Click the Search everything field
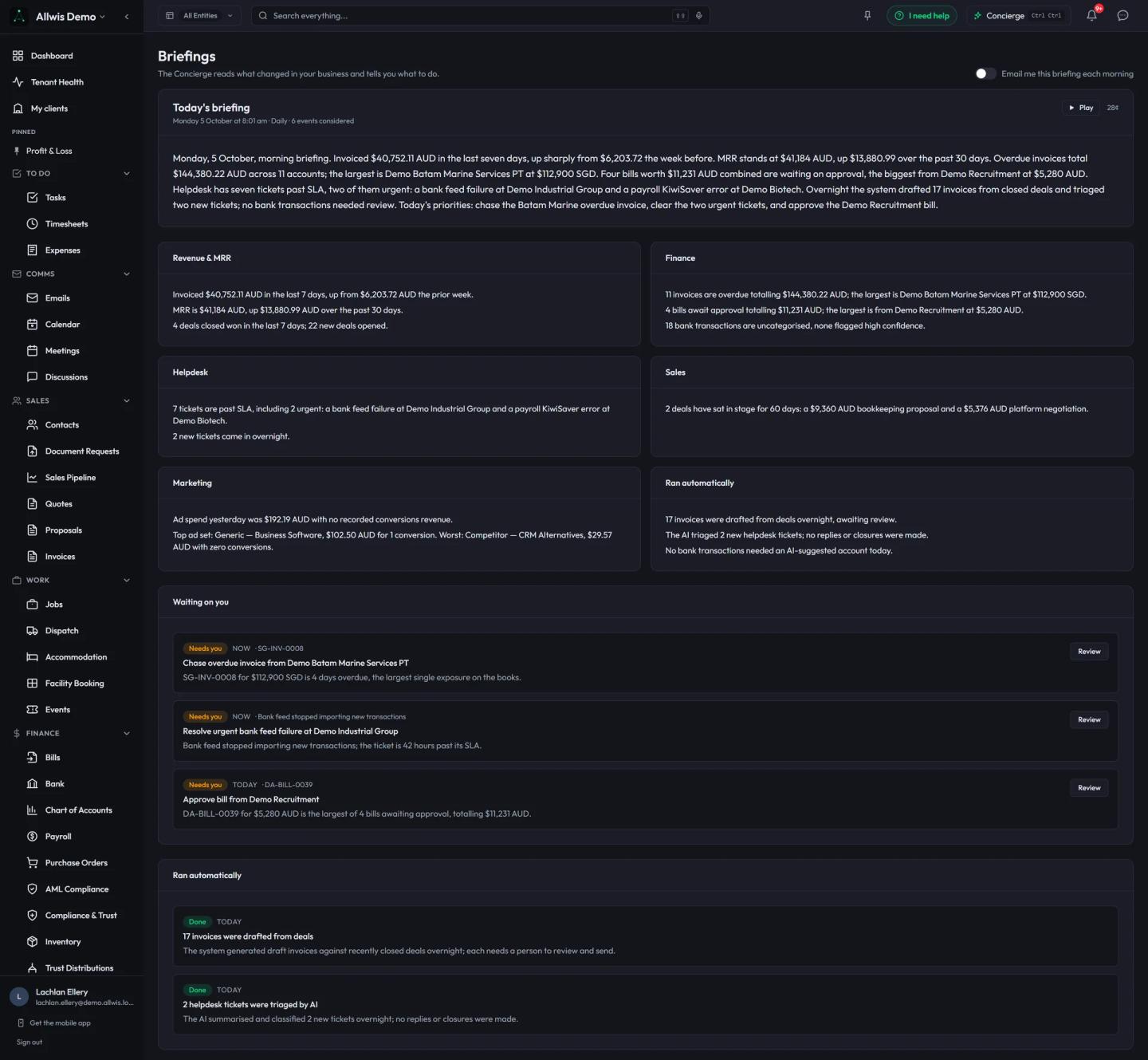 tap(480, 15)
